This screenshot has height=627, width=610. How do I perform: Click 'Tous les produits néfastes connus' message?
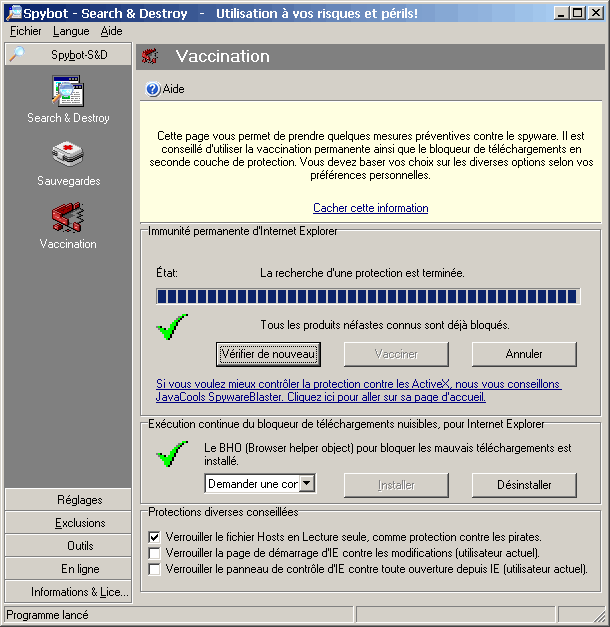[x=385, y=325]
